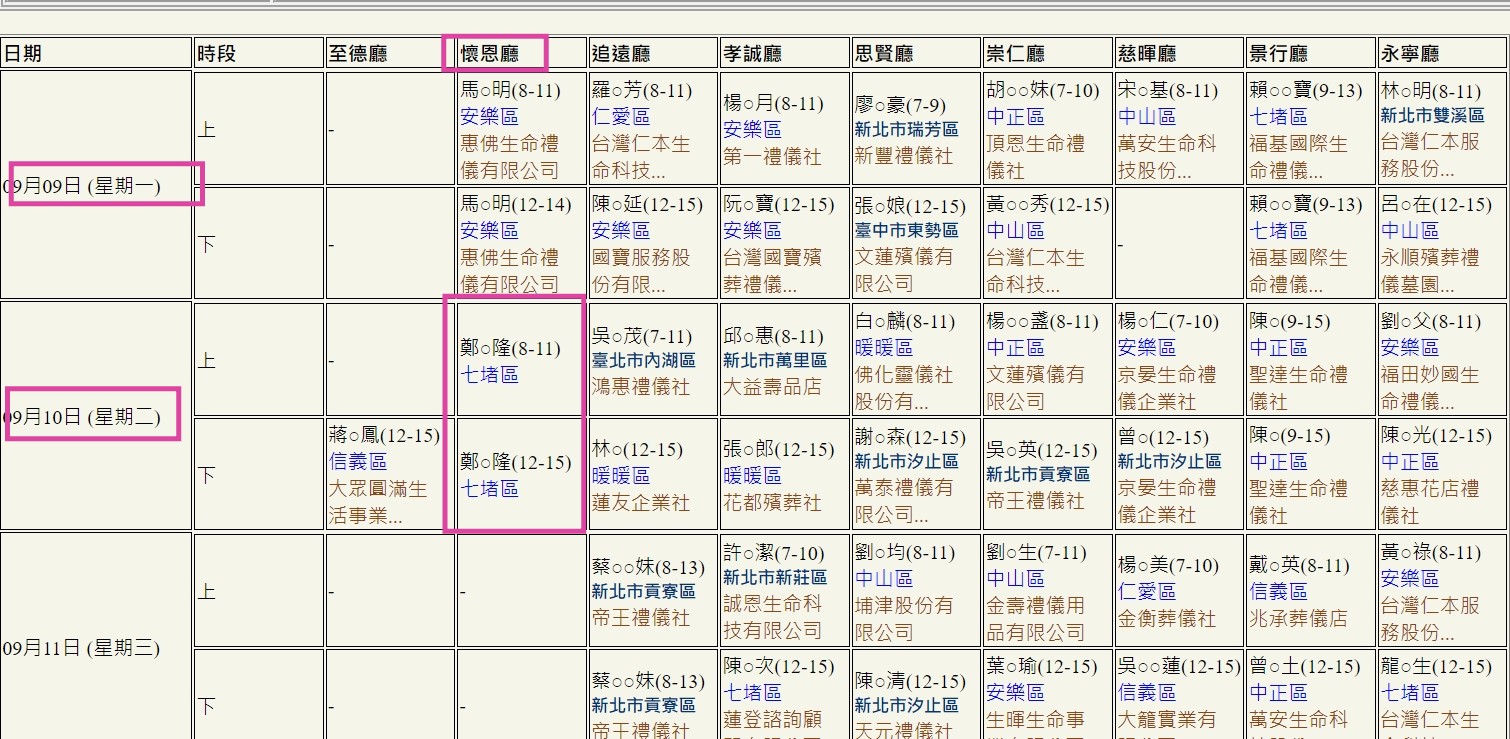Click the 09月11日 (星期三) date cell
The width and height of the screenshot is (1510, 739).
point(82,648)
